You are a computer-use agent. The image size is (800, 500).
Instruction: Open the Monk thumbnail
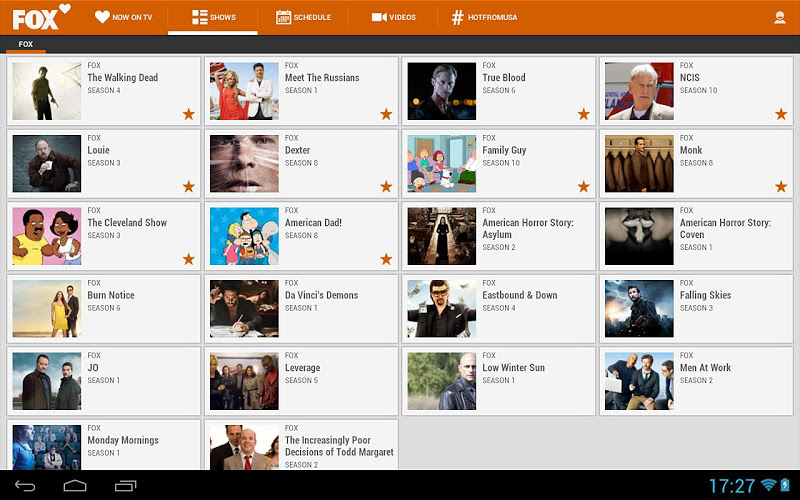pos(639,164)
